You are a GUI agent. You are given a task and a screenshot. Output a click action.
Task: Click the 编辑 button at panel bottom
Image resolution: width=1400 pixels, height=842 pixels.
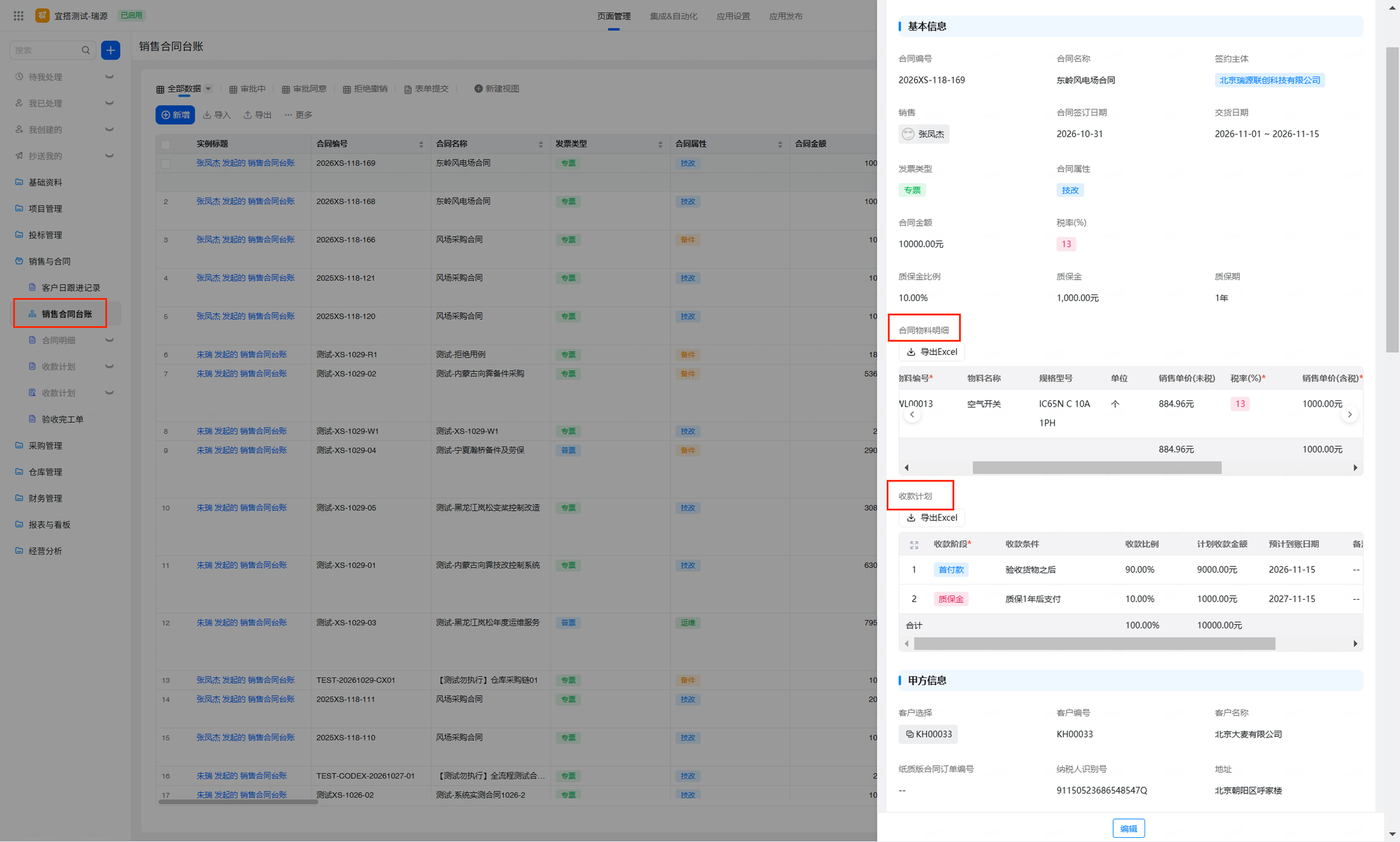coord(1128,828)
